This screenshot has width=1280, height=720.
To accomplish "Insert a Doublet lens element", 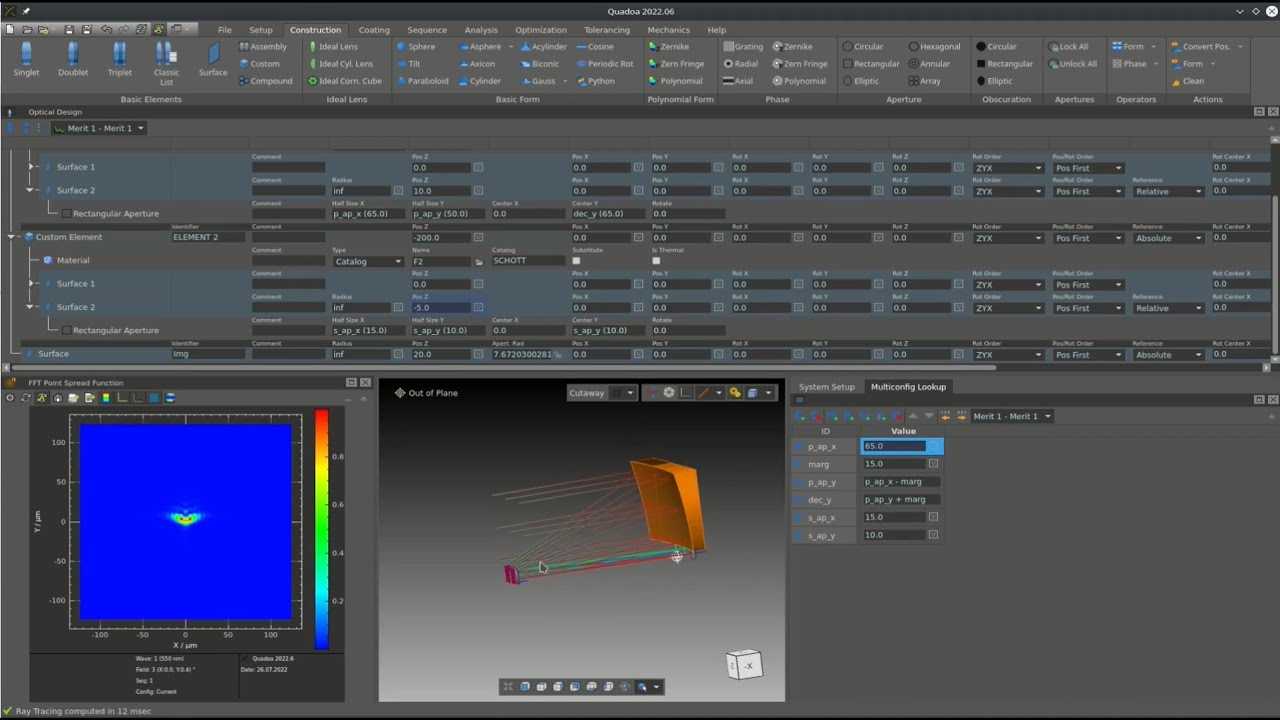I will [73, 59].
